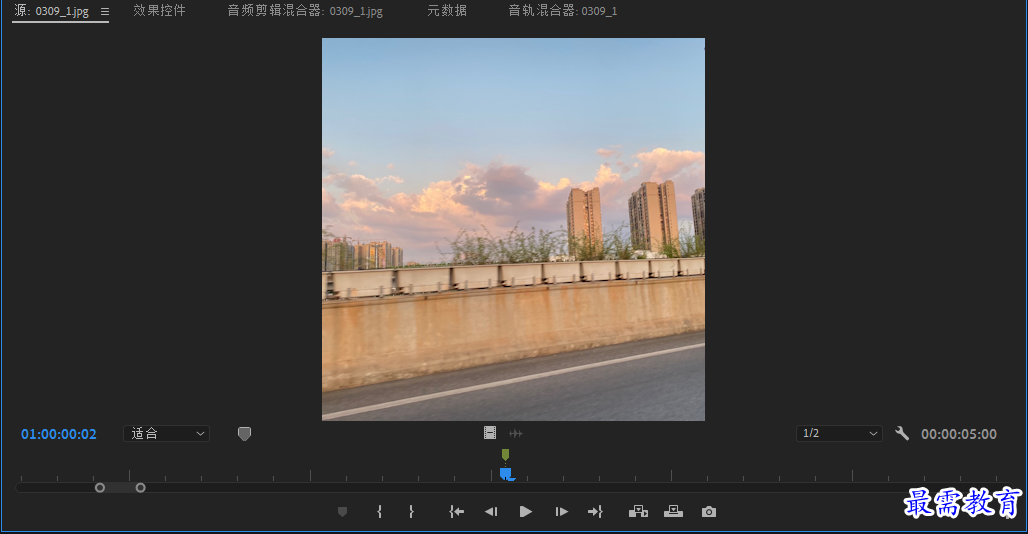Select the 源: 0309_1.jpg tab

coord(51,11)
